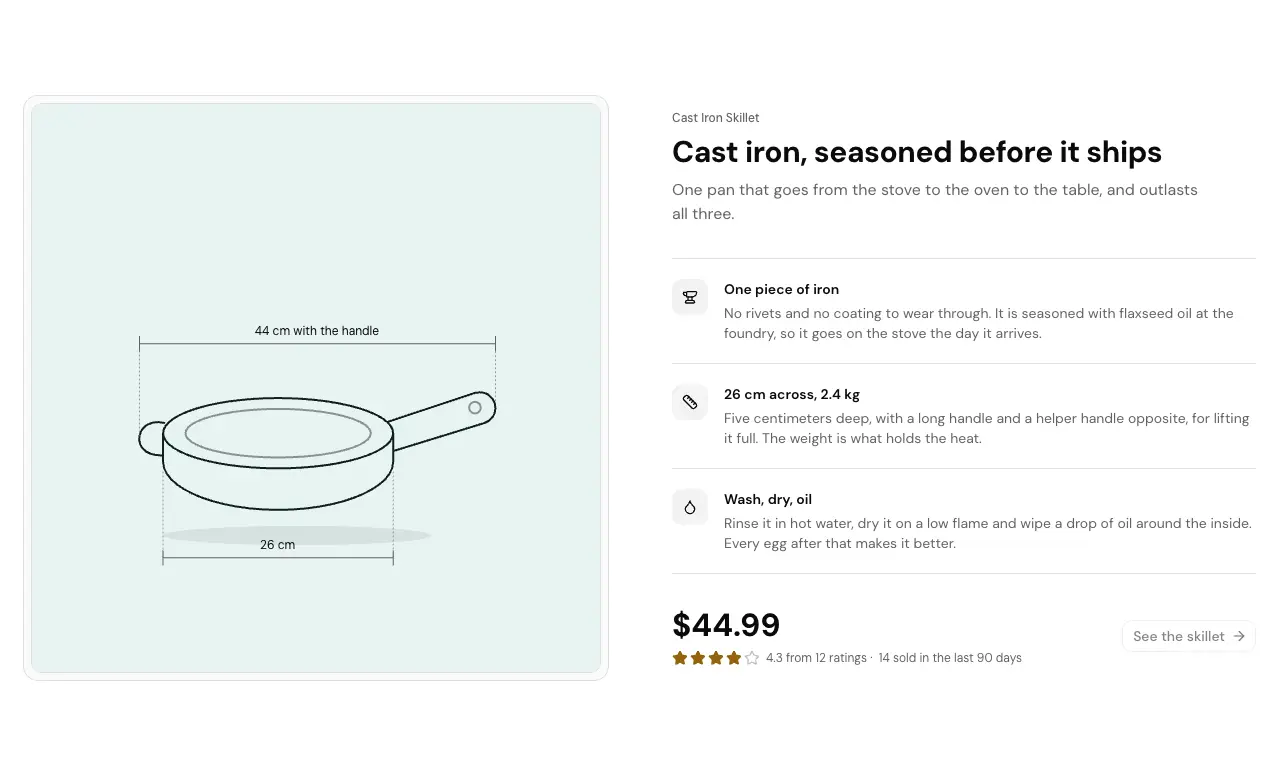The width and height of the screenshot is (1280, 776).
Task: Click the 4.3 from 12 ratings text
Action: (816, 658)
